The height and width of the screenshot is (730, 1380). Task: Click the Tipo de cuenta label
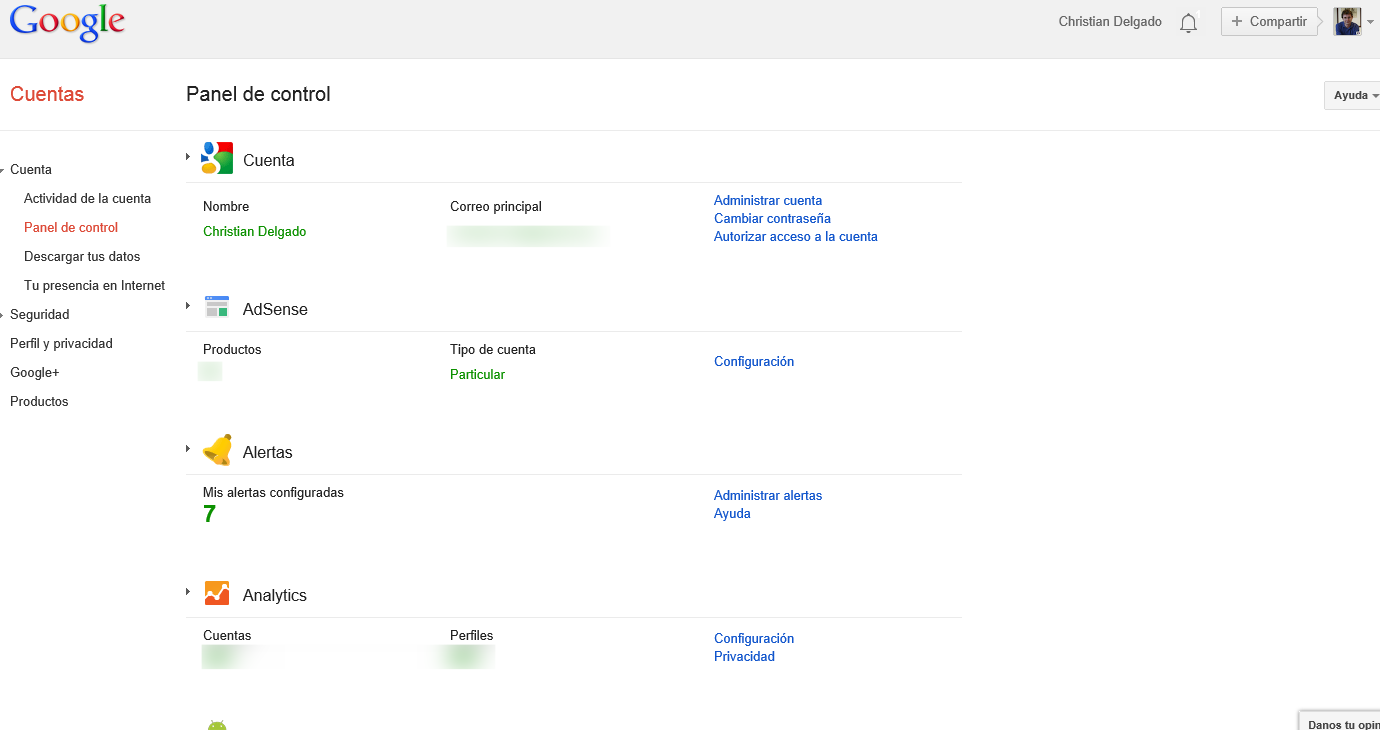click(493, 350)
